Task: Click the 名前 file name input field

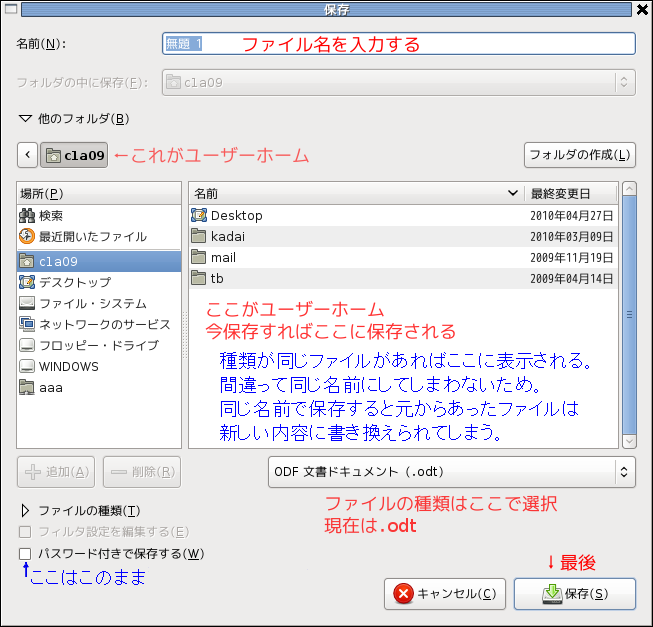Action: (x=399, y=44)
